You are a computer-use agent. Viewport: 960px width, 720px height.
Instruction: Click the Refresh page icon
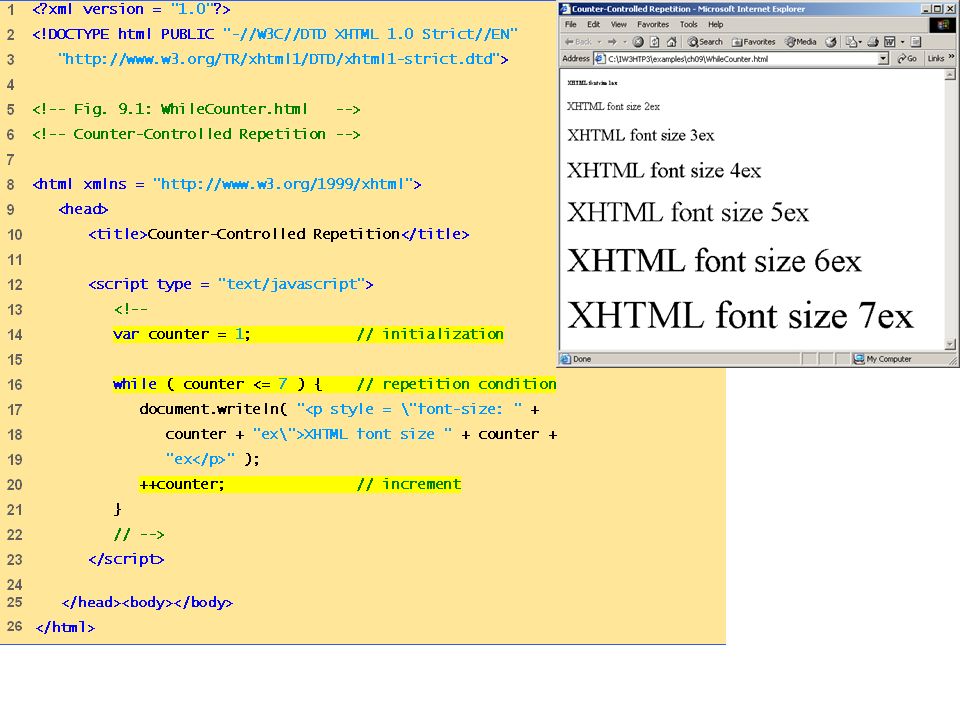(x=654, y=42)
